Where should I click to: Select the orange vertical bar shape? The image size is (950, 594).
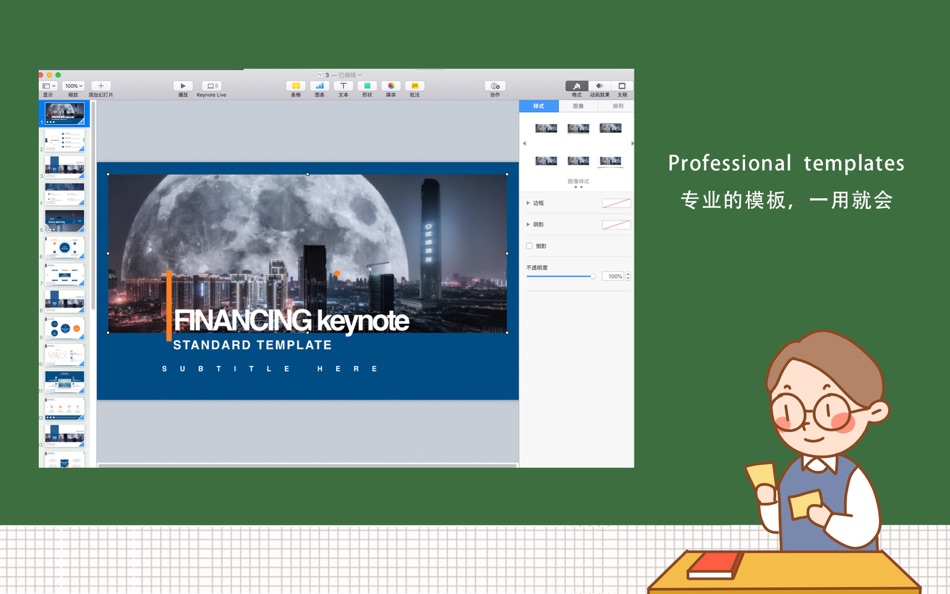[169, 305]
